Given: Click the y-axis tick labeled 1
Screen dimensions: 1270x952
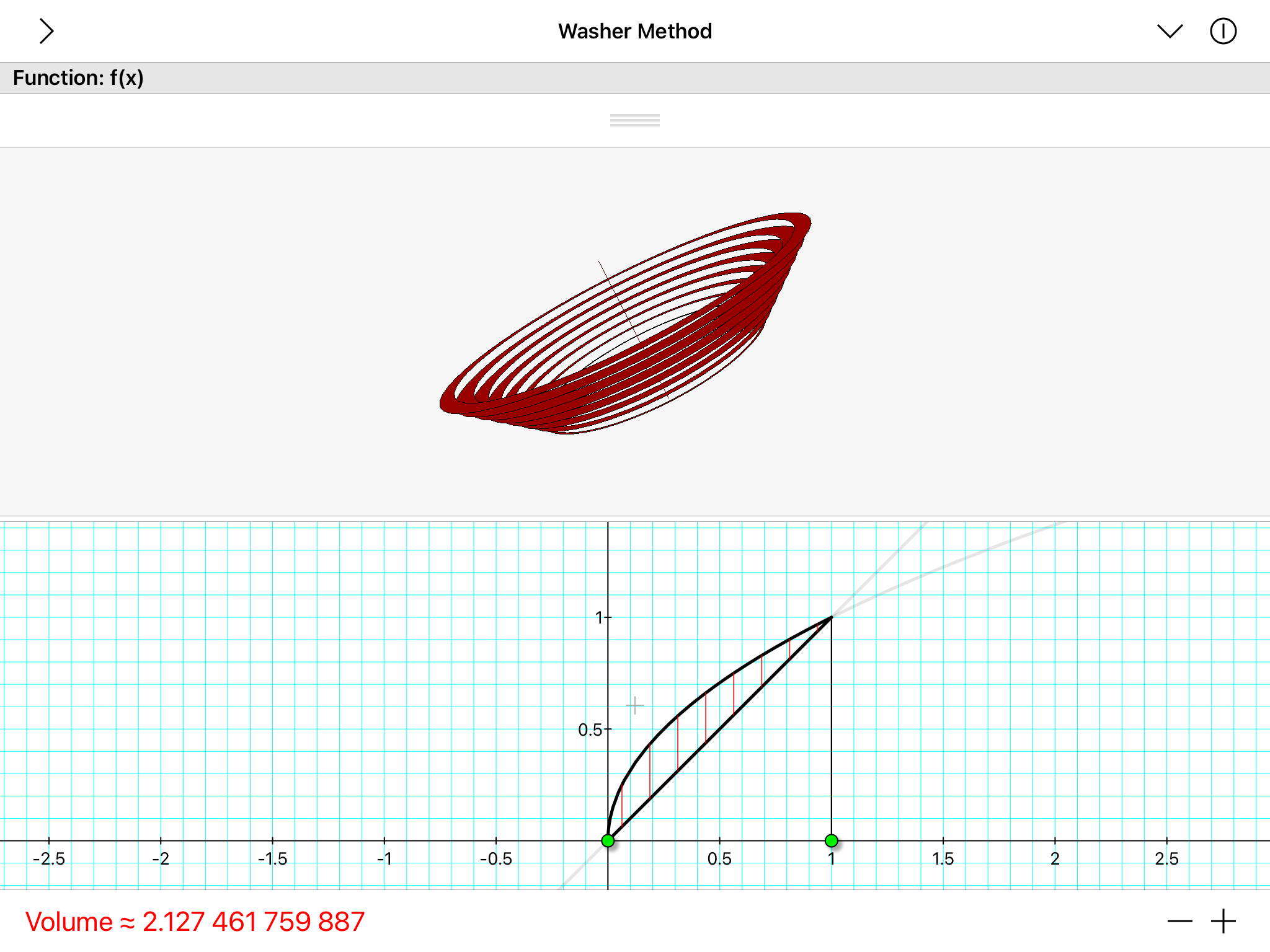Looking at the screenshot, I should point(599,617).
